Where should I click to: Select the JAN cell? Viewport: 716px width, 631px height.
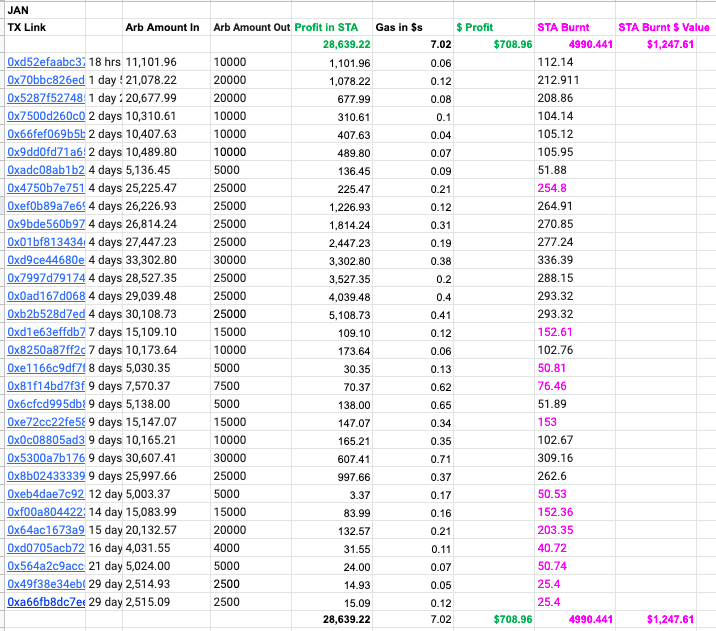45,10
